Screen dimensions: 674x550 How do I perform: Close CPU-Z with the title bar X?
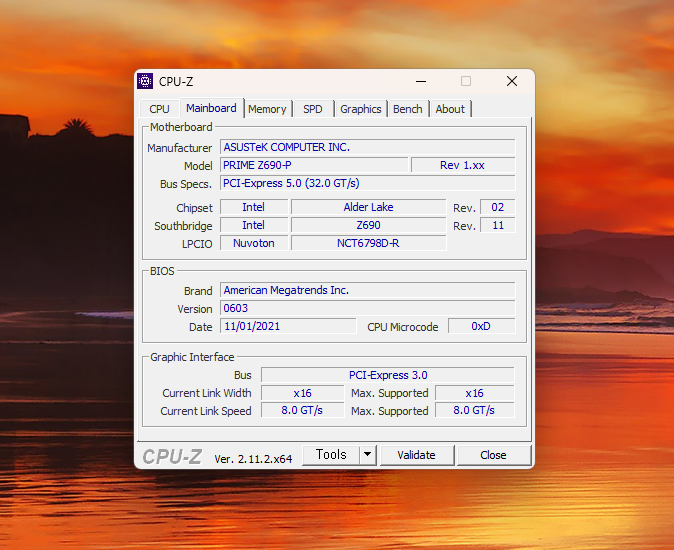[x=512, y=81]
